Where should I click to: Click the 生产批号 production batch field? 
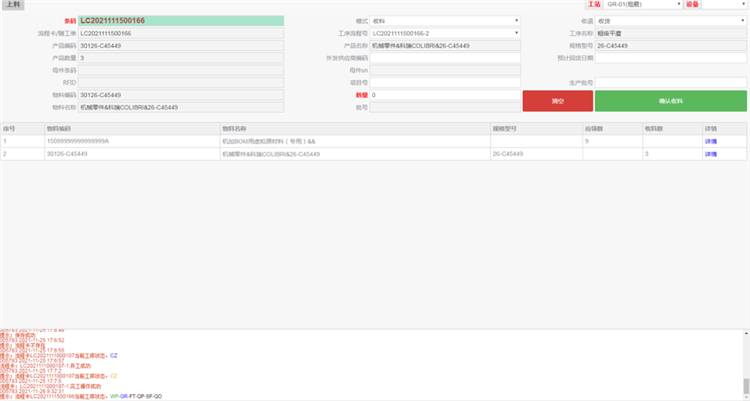tap(670, 82)
